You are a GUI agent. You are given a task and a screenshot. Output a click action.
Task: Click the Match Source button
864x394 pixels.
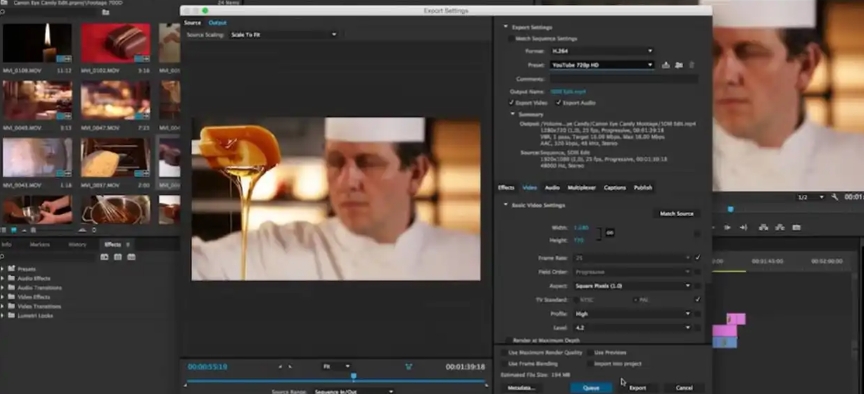(x=677, y=214)
